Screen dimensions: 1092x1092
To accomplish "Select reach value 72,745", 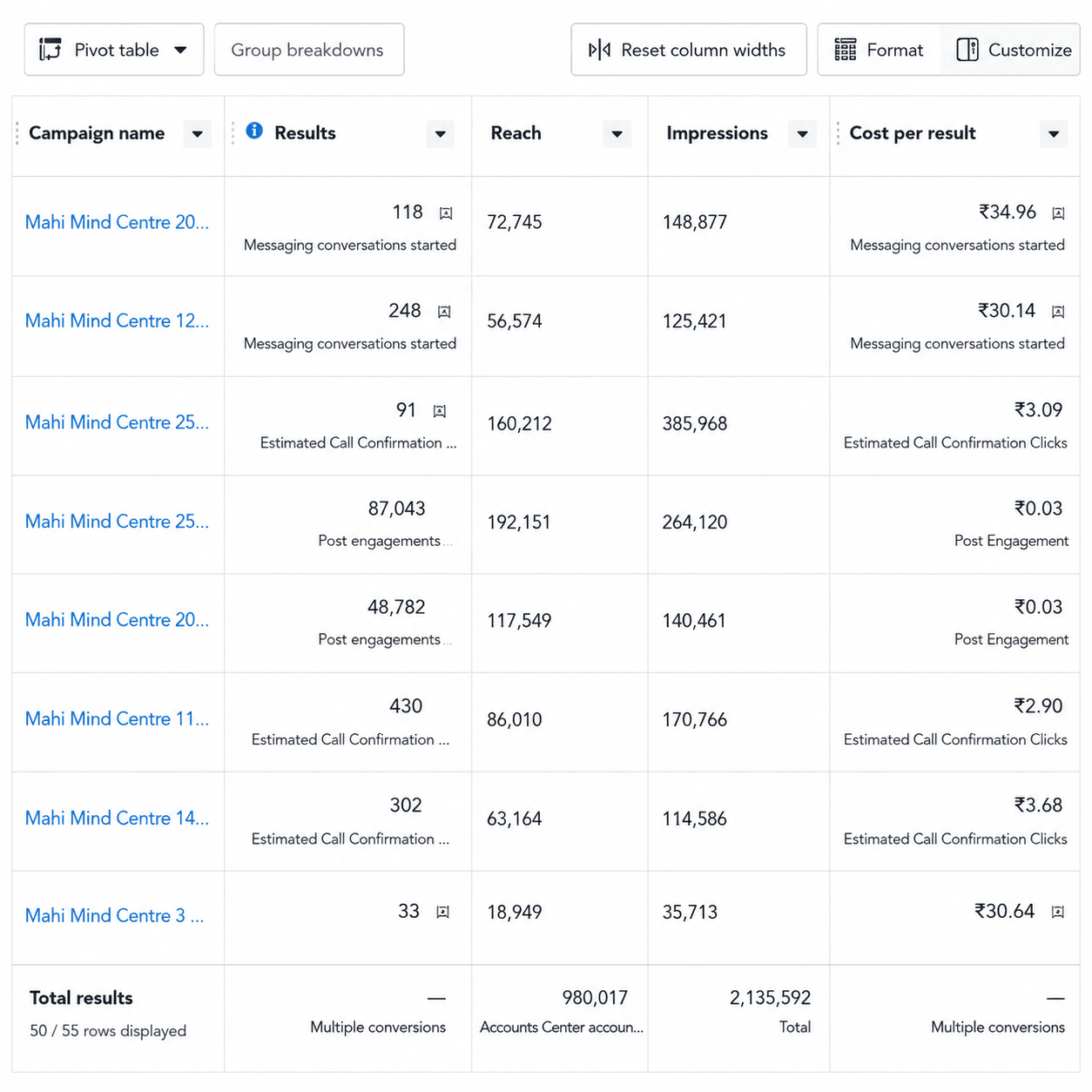I will 515,222.
